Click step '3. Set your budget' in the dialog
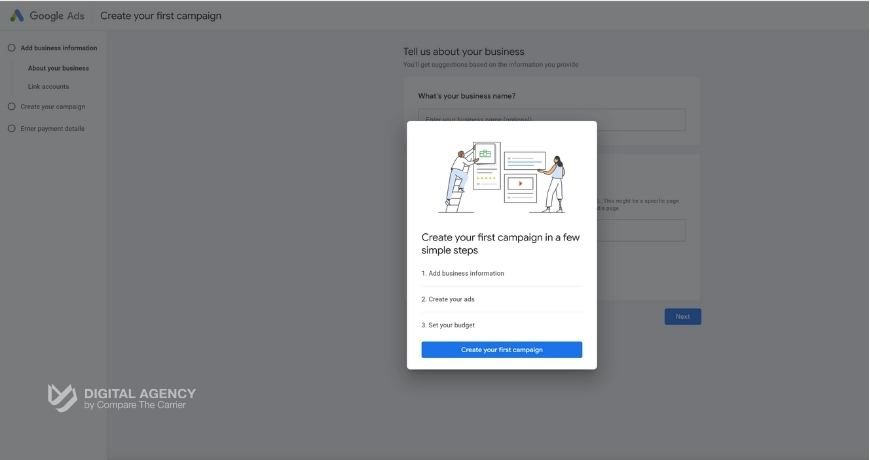Screen dimensions: 870x460 coord(448,325)
